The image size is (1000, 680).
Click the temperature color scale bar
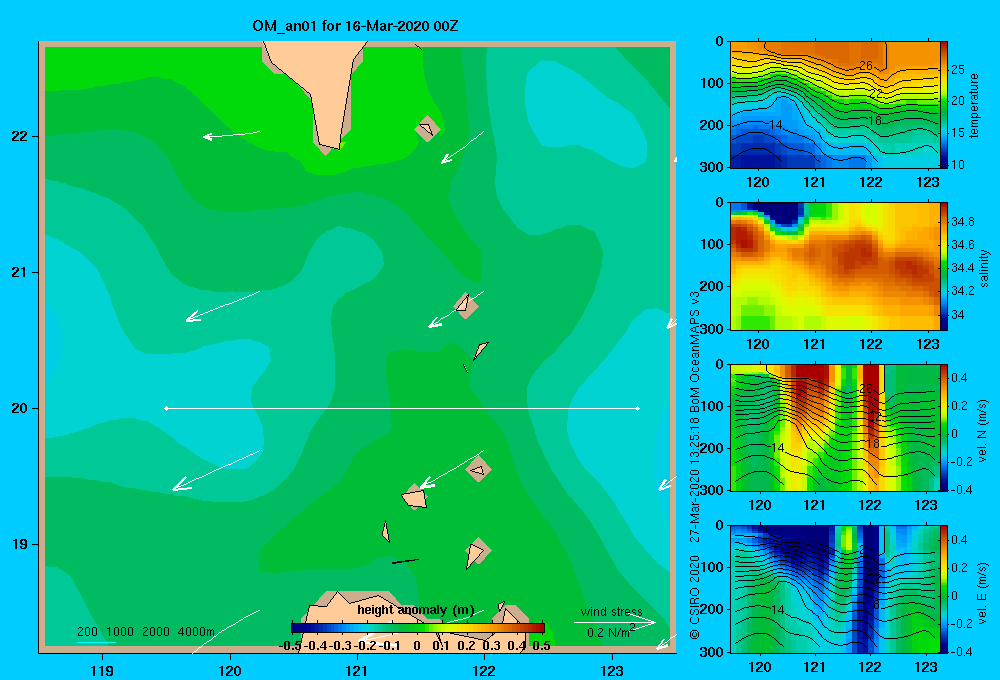pos(944,105)
